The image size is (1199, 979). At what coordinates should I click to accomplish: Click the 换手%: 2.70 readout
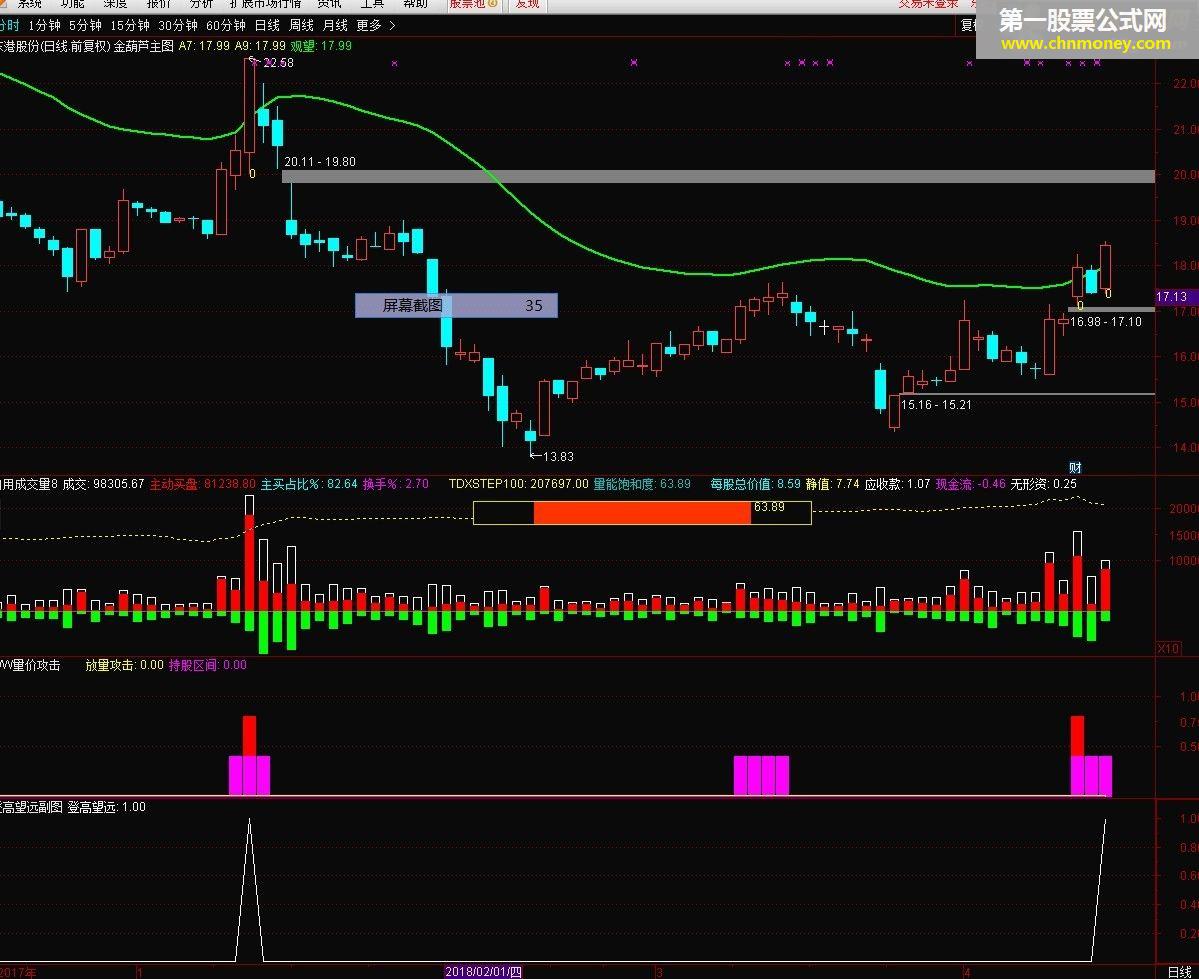pyautogui.click(x=396, y=484)
